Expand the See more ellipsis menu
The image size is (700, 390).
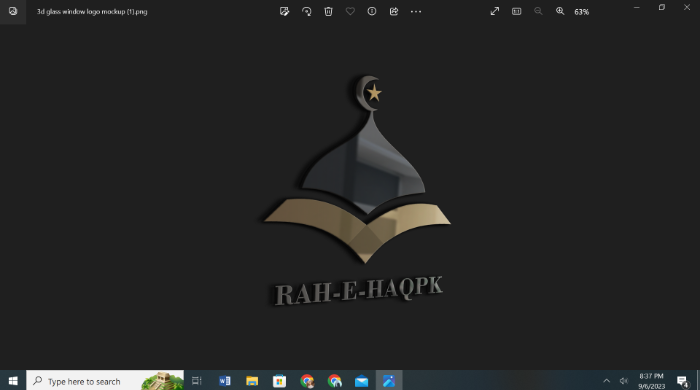click(416, 12)
